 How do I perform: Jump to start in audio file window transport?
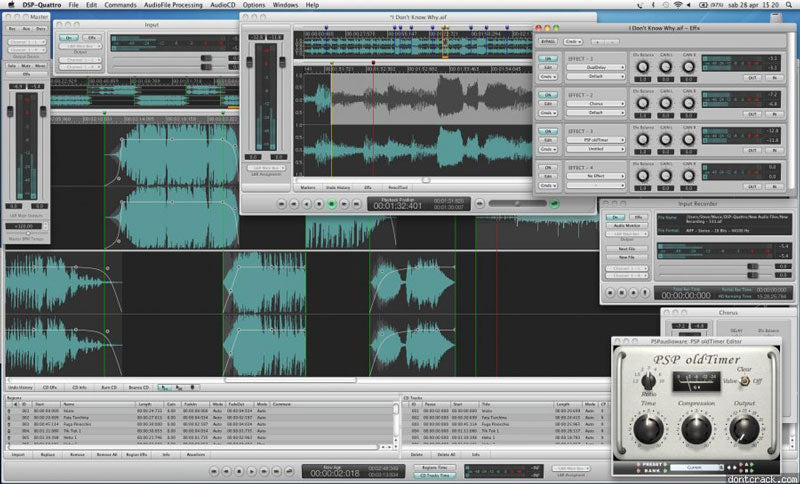[282, 204]
